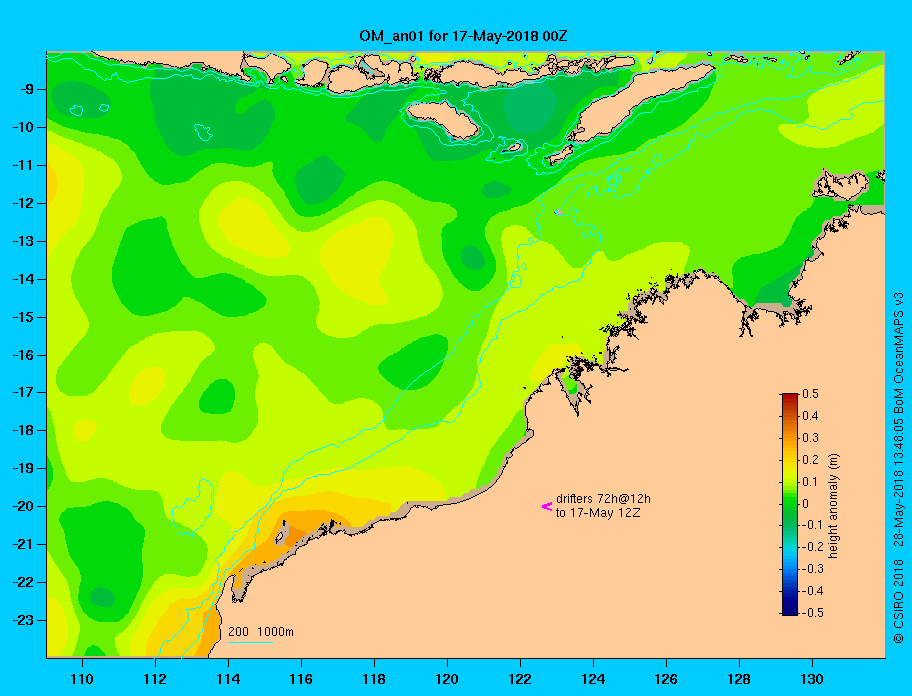Click longitude tick label '118'
Viewport: 912px width, 696px height.
click(x=374, y=679)
